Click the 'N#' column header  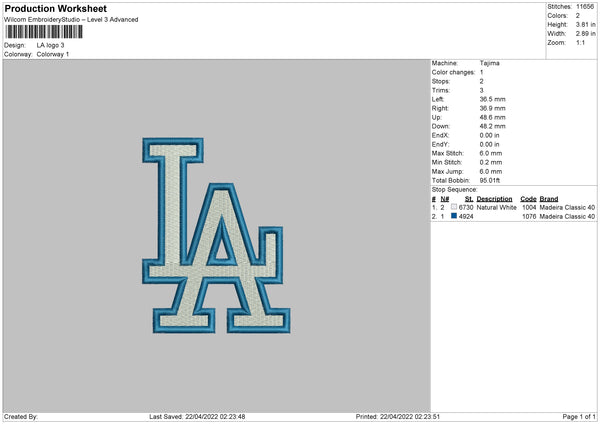pyautogui.click(x=445, y=199)
